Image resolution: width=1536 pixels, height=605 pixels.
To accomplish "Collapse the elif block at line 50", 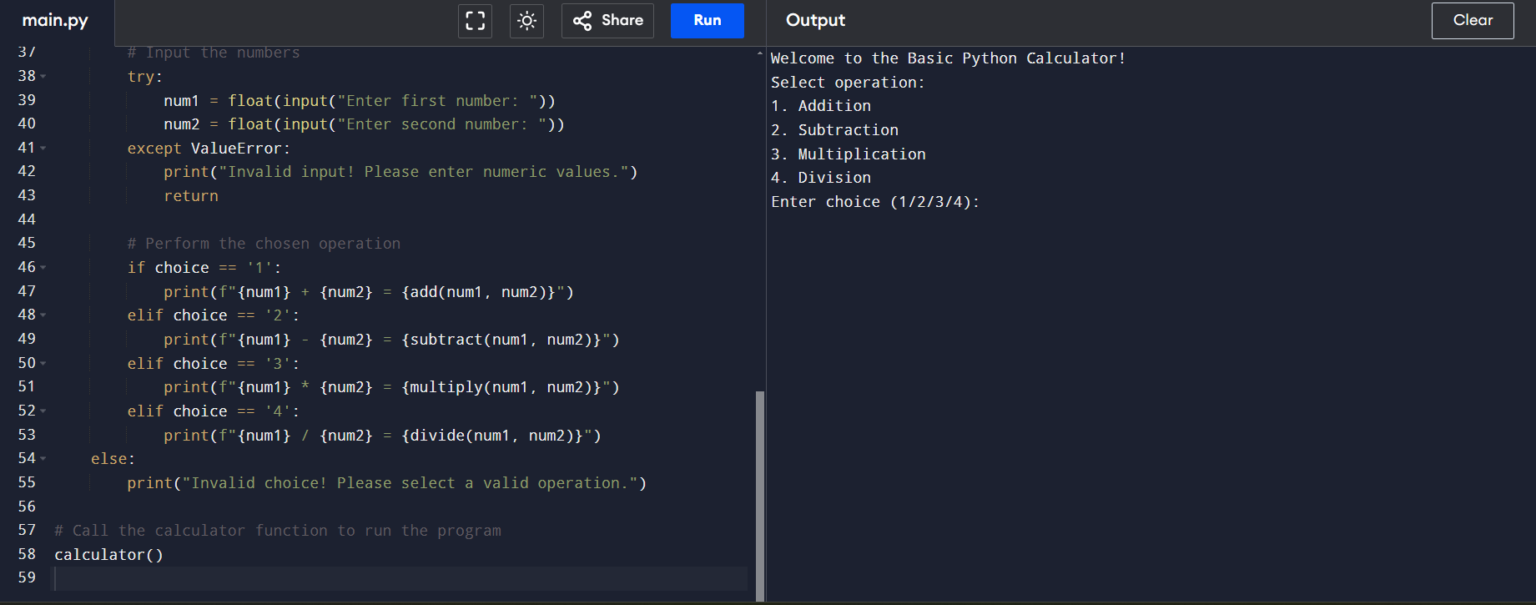I will tap(43, 364).
